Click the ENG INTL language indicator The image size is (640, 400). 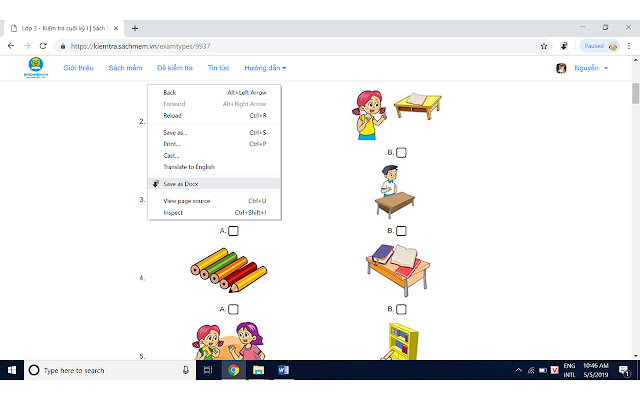pyautogui.click(x=569, y=370)
